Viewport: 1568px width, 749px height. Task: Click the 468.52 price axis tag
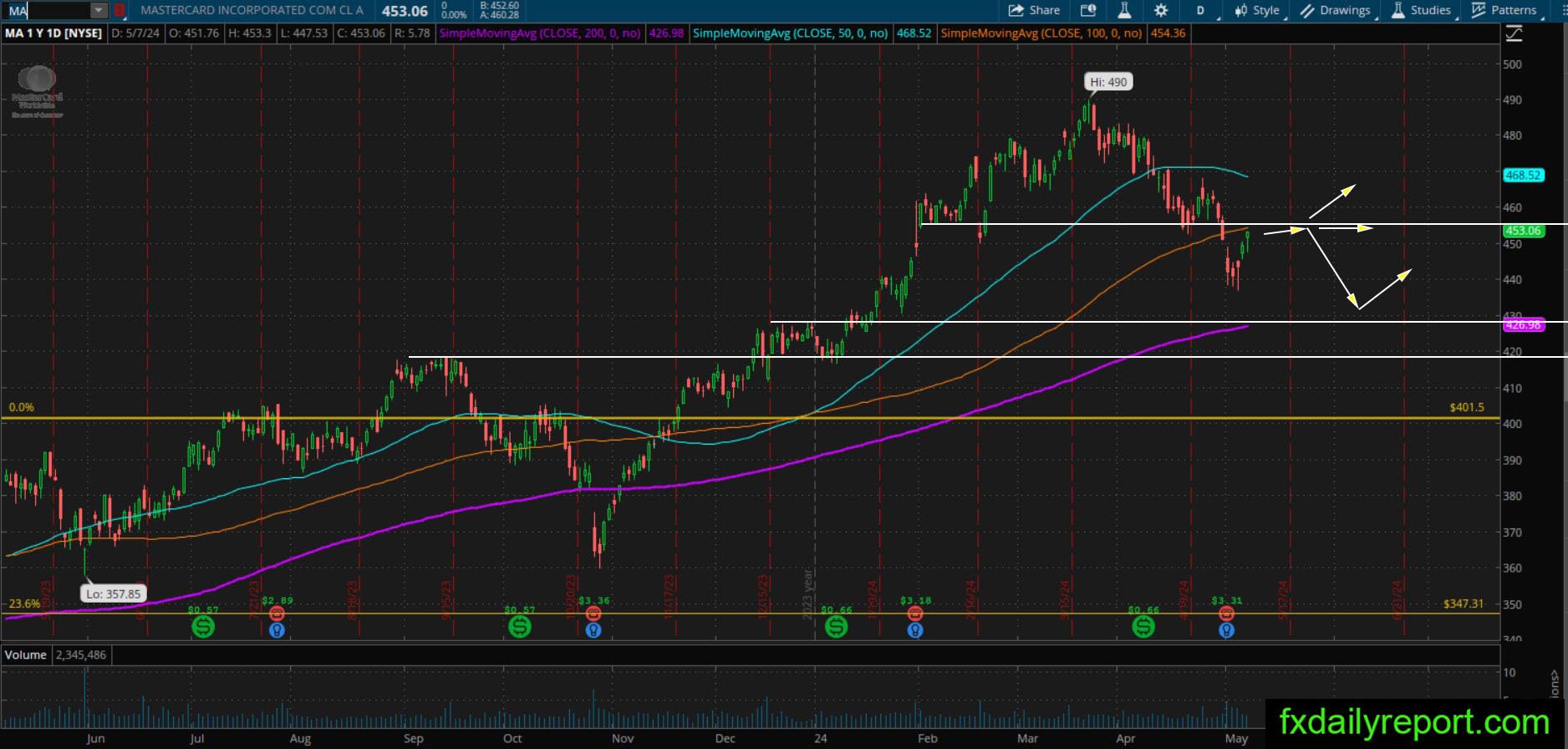[1522, 176]
